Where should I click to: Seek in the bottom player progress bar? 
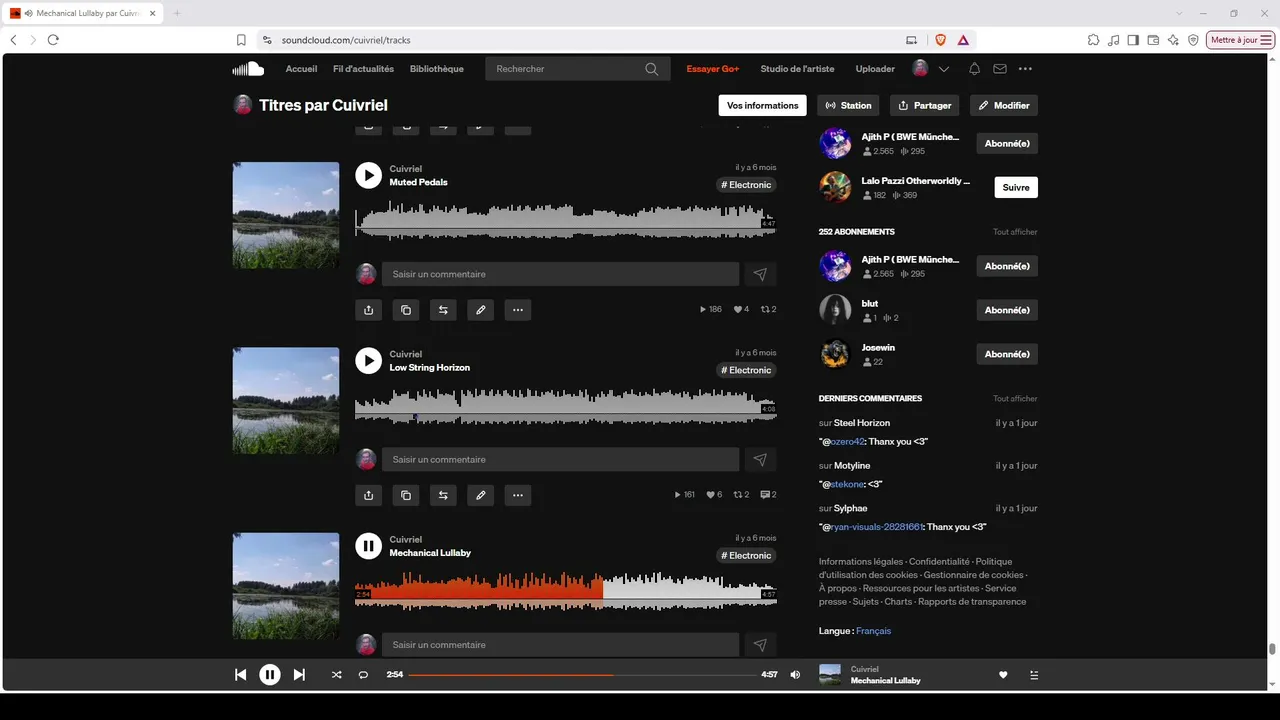tap(582, 675)
